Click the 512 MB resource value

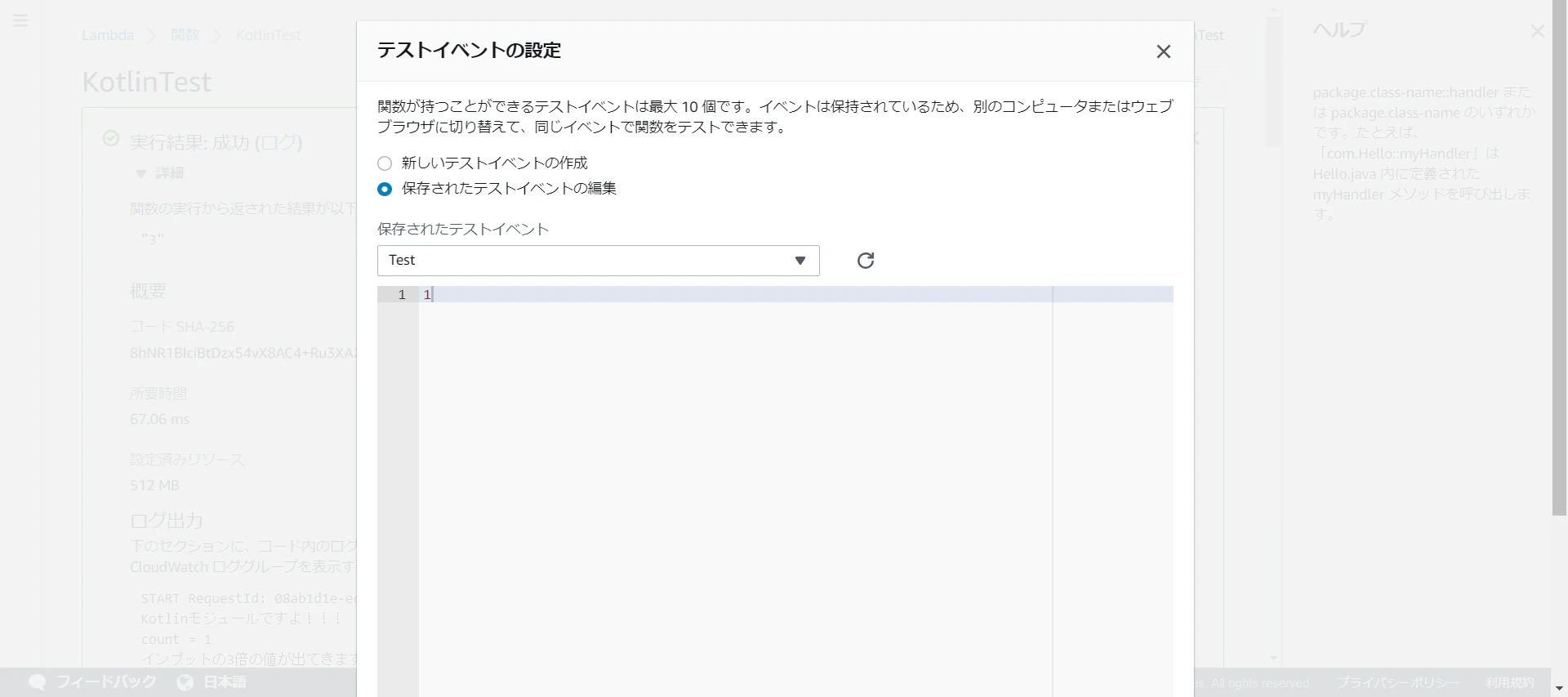pyautogui.click(x=154, y=485)
